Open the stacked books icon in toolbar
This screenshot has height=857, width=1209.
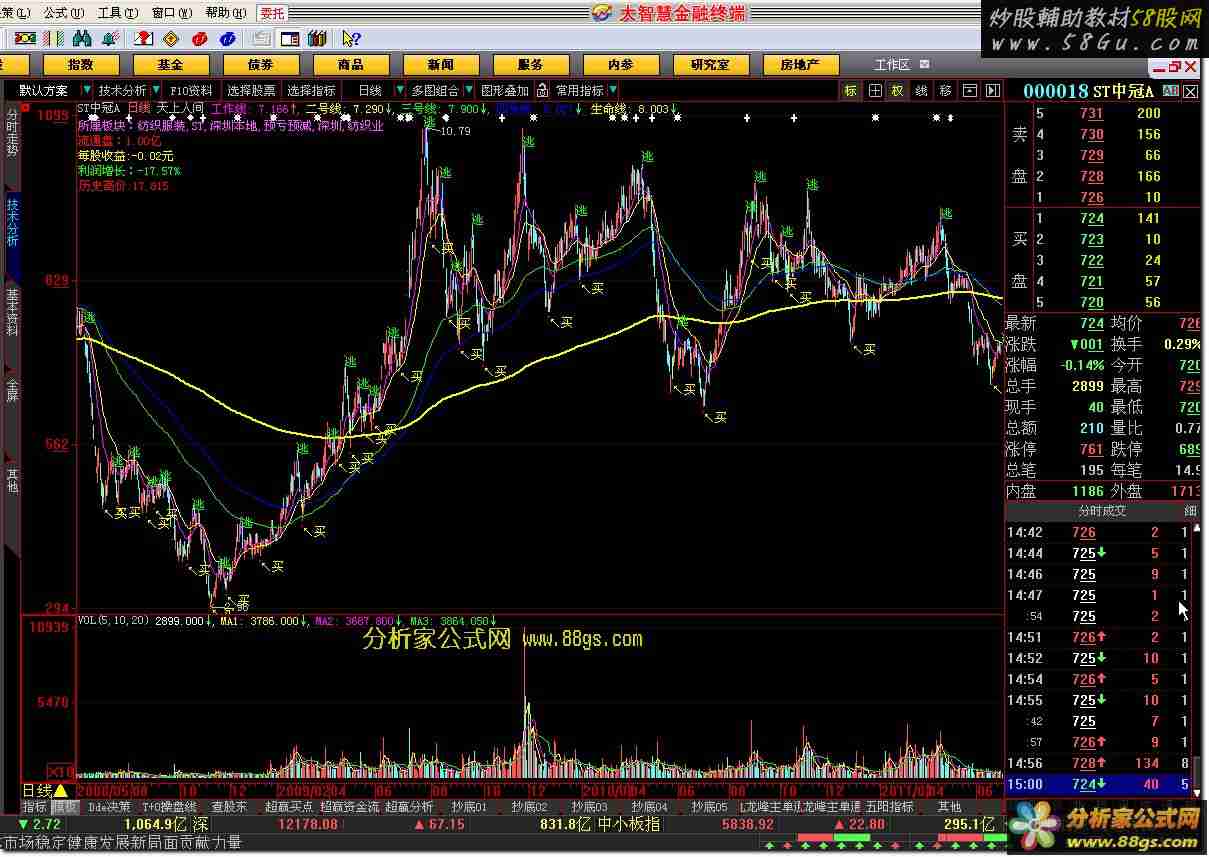317,39
